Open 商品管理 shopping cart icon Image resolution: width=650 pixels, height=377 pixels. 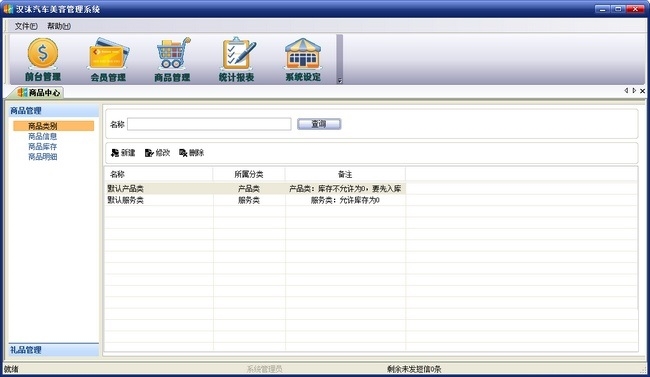(173, 53)
